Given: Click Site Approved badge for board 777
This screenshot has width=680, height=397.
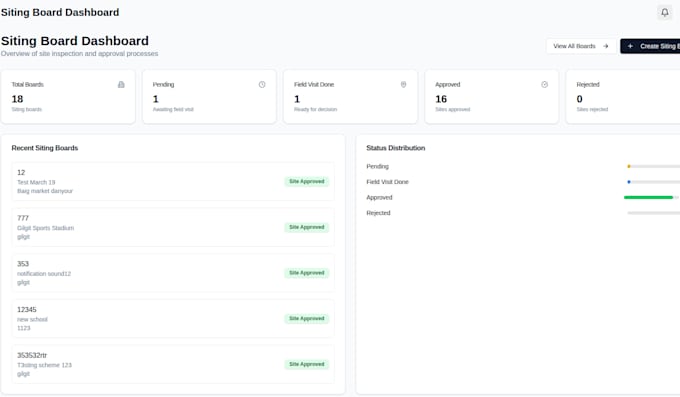Looking at the screenshot, I should click(307, 227).
